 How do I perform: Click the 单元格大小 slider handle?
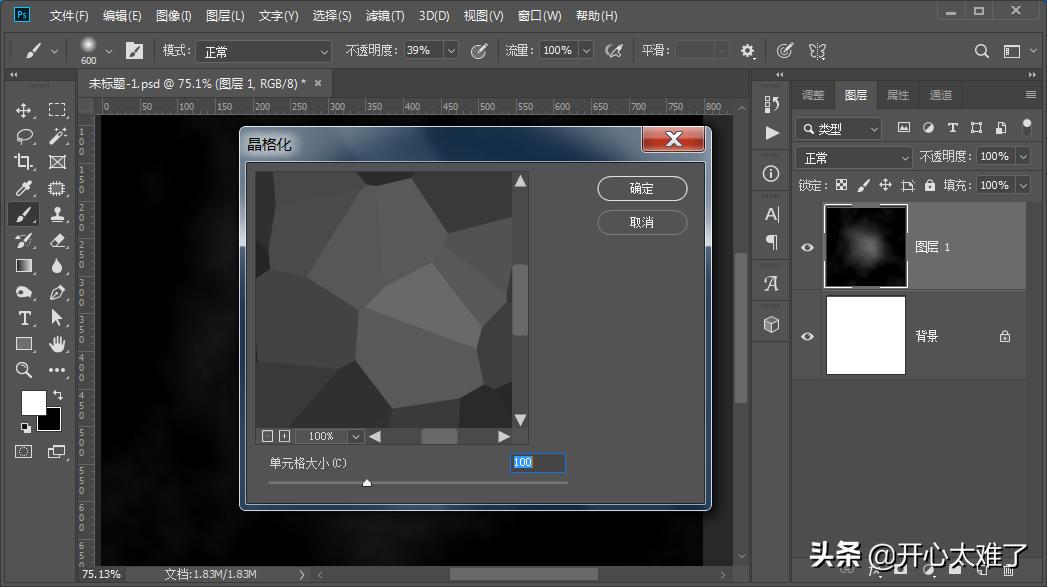click(x=367, y=483)
